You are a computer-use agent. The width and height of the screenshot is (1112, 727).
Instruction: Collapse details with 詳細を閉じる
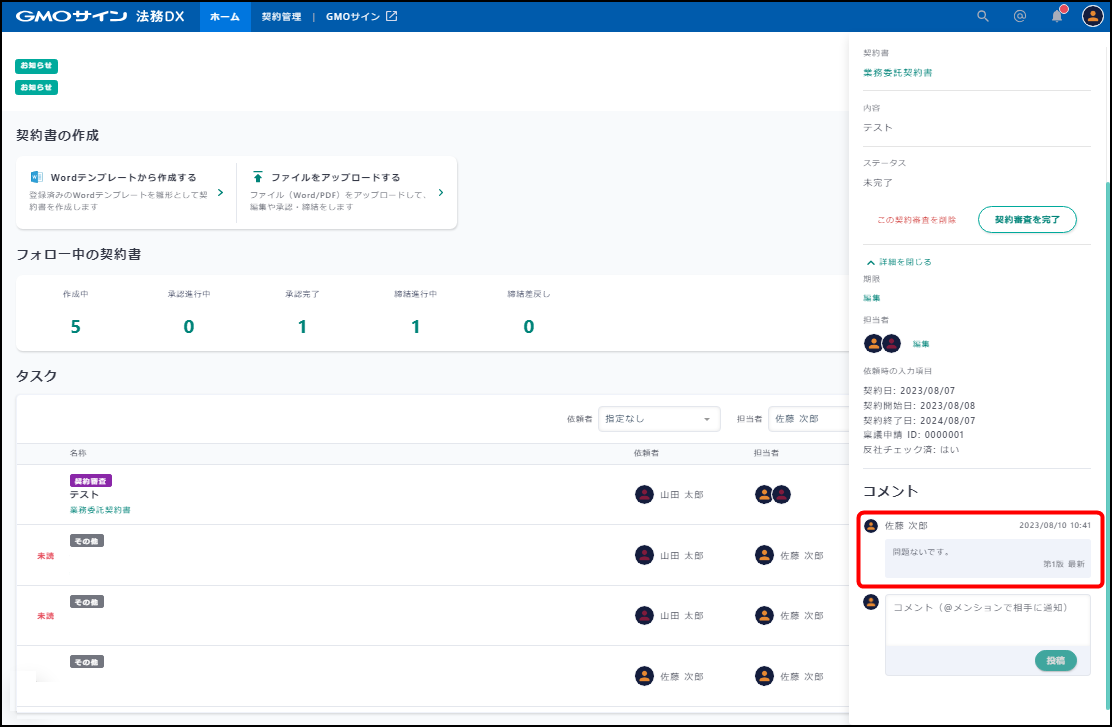(x=898, y=262)
